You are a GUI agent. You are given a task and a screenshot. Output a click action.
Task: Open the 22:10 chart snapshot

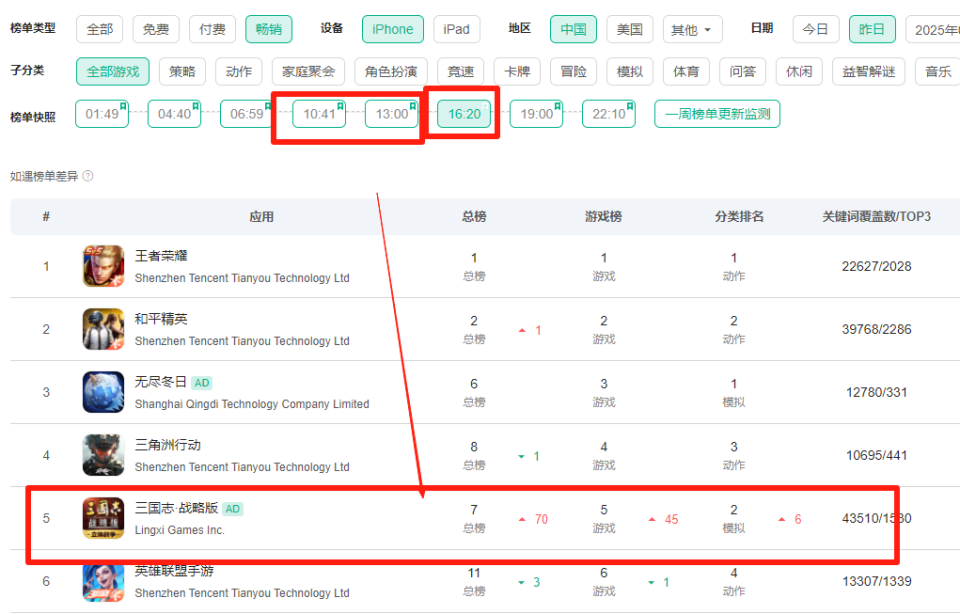[x=609, y=114]
